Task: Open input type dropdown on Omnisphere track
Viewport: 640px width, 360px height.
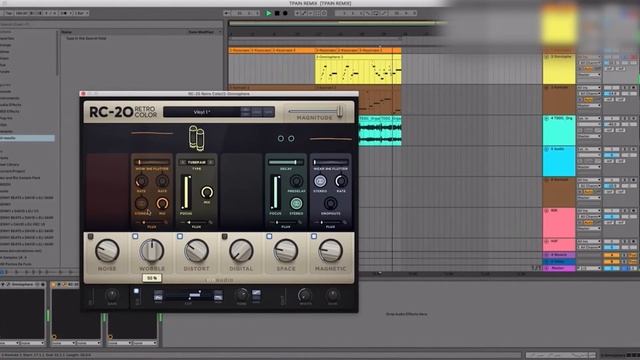Action: 589,57
